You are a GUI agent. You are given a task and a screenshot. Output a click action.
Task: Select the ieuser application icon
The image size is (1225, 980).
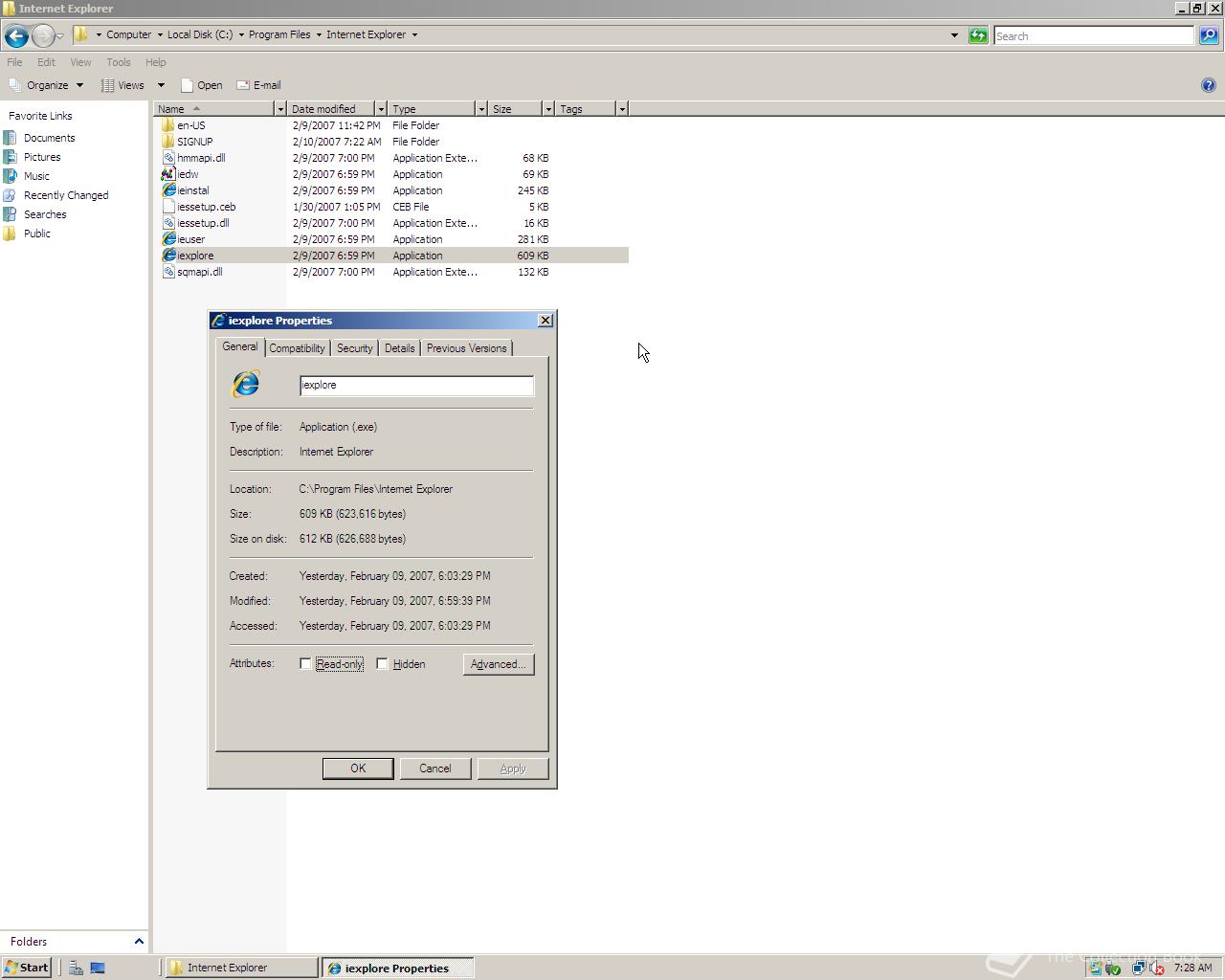(x=168, y=239)
